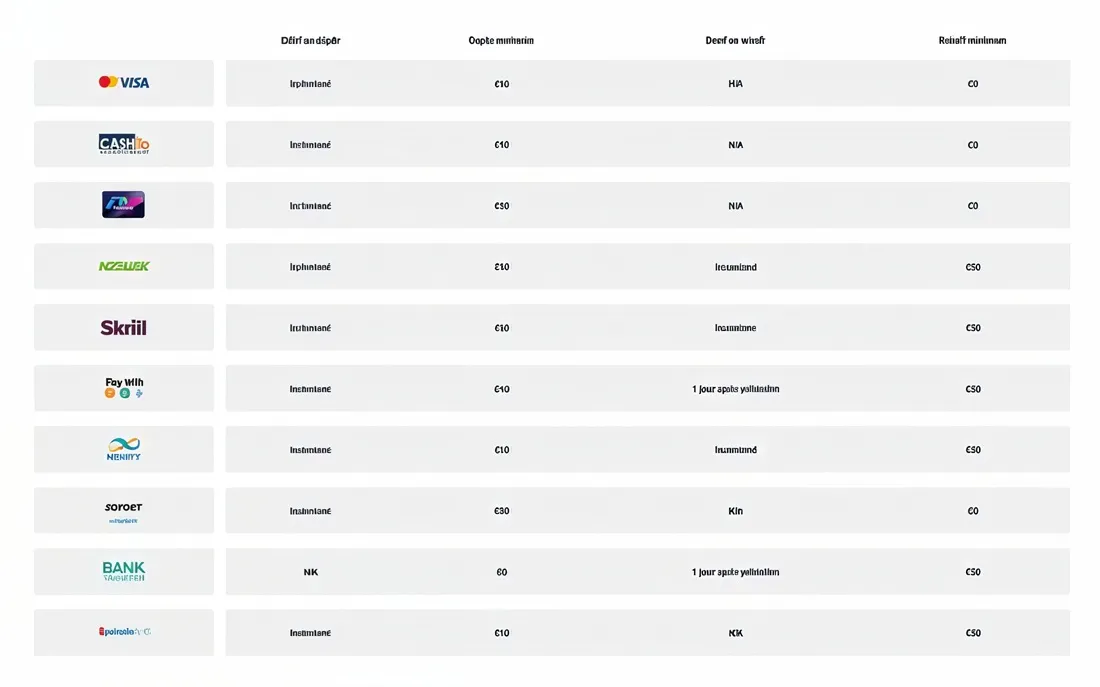Image resolution: width=1100 pixels, height=687 pixels.
Task: Click the deposit delay column header
Action: (311, 41)
